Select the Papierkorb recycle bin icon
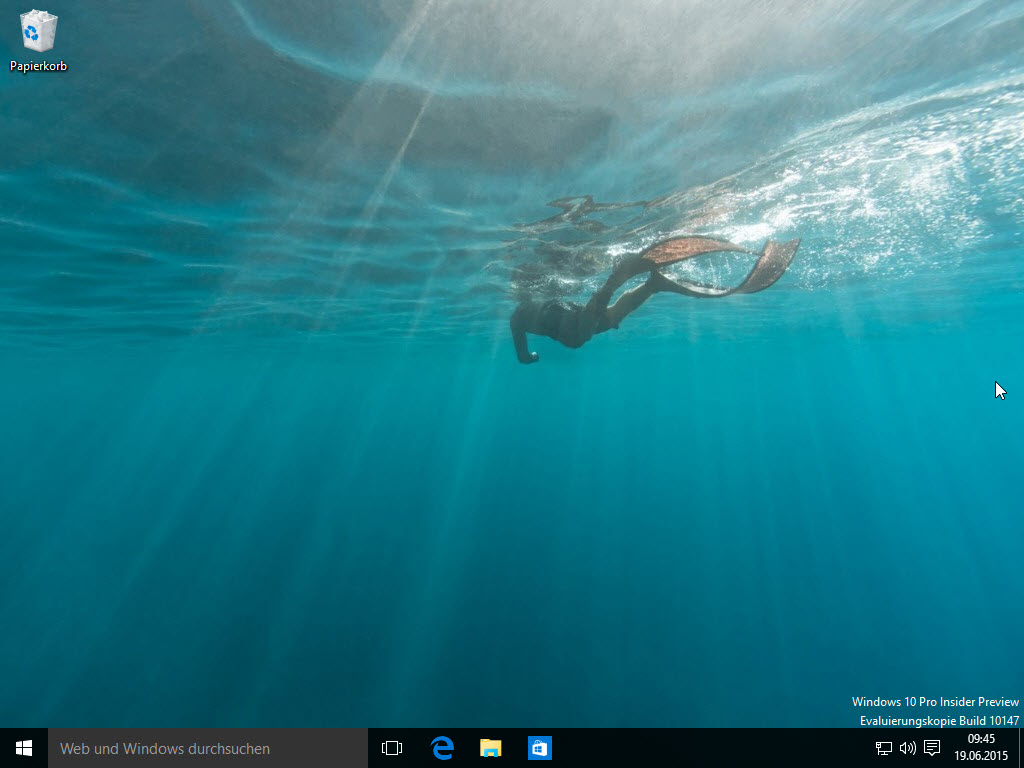 click(39, 40)
